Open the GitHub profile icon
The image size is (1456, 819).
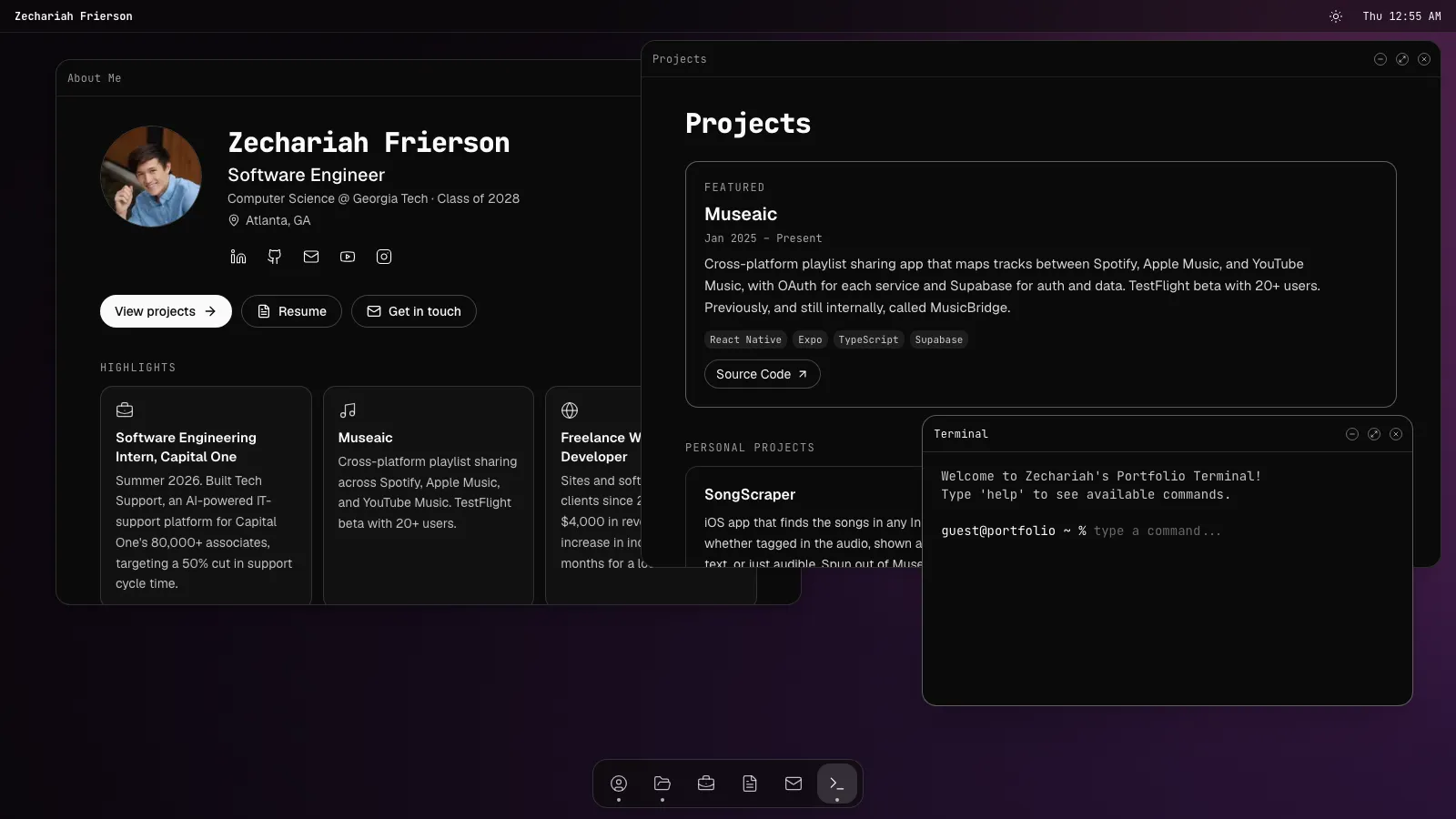point(275,257)
